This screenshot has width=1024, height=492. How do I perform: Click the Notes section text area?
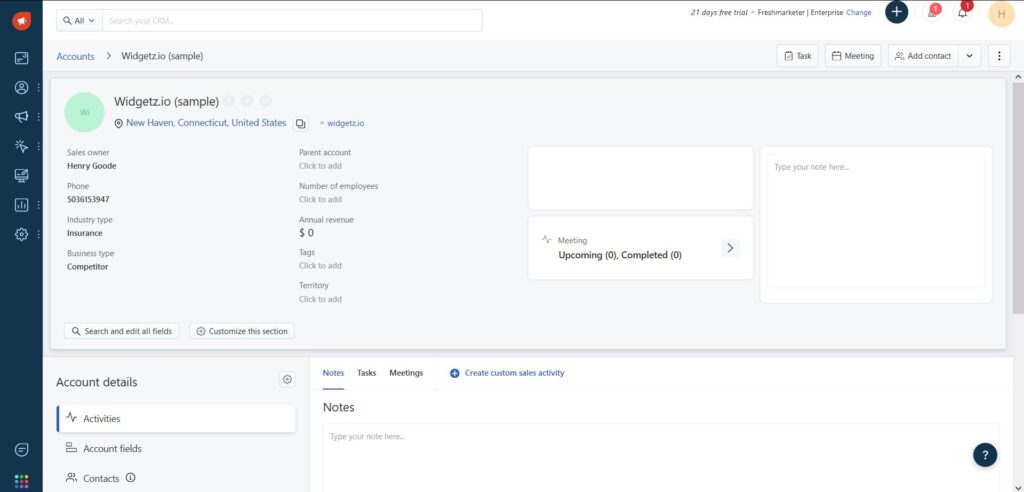661,457
